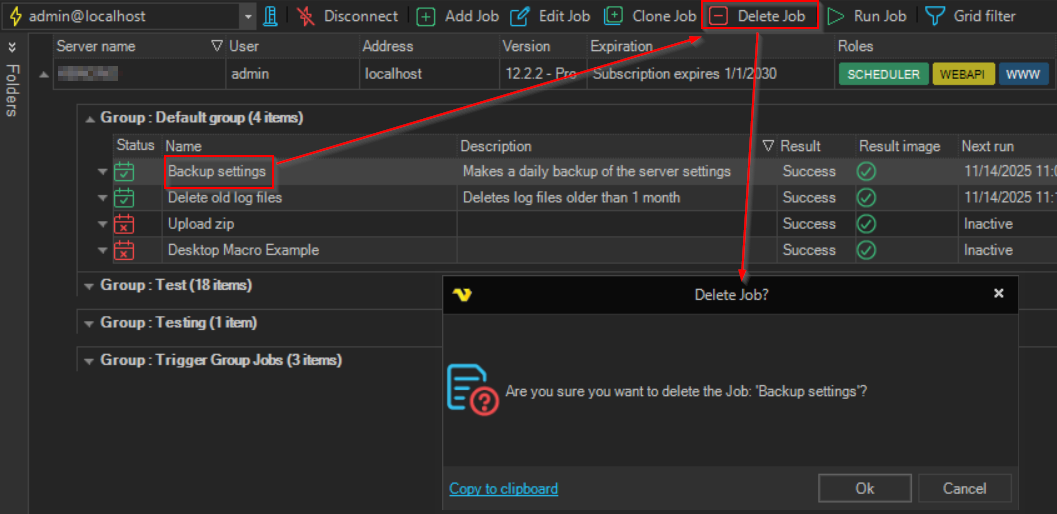Click the server icon beside connection dropdown
The width and height of the screenshot is (1057, 514).
(271, 16)
